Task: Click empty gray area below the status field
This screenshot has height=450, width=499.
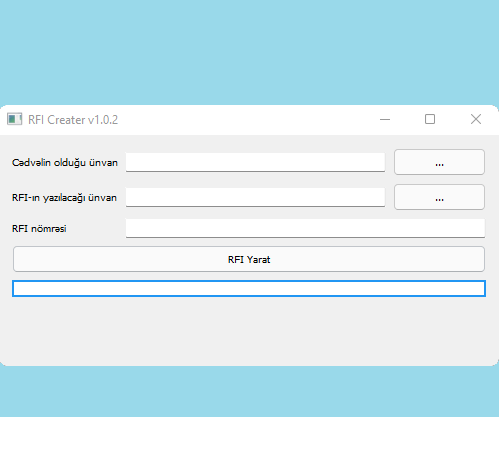Action: coord(249,330)
